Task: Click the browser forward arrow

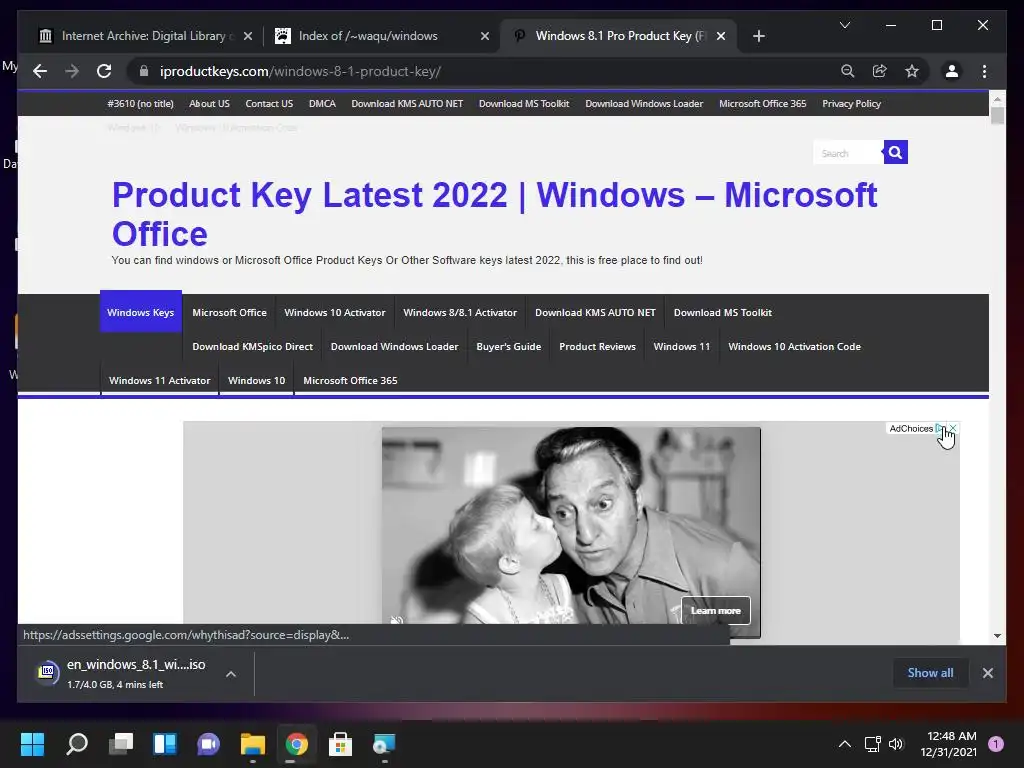Action: coord(72,71)
